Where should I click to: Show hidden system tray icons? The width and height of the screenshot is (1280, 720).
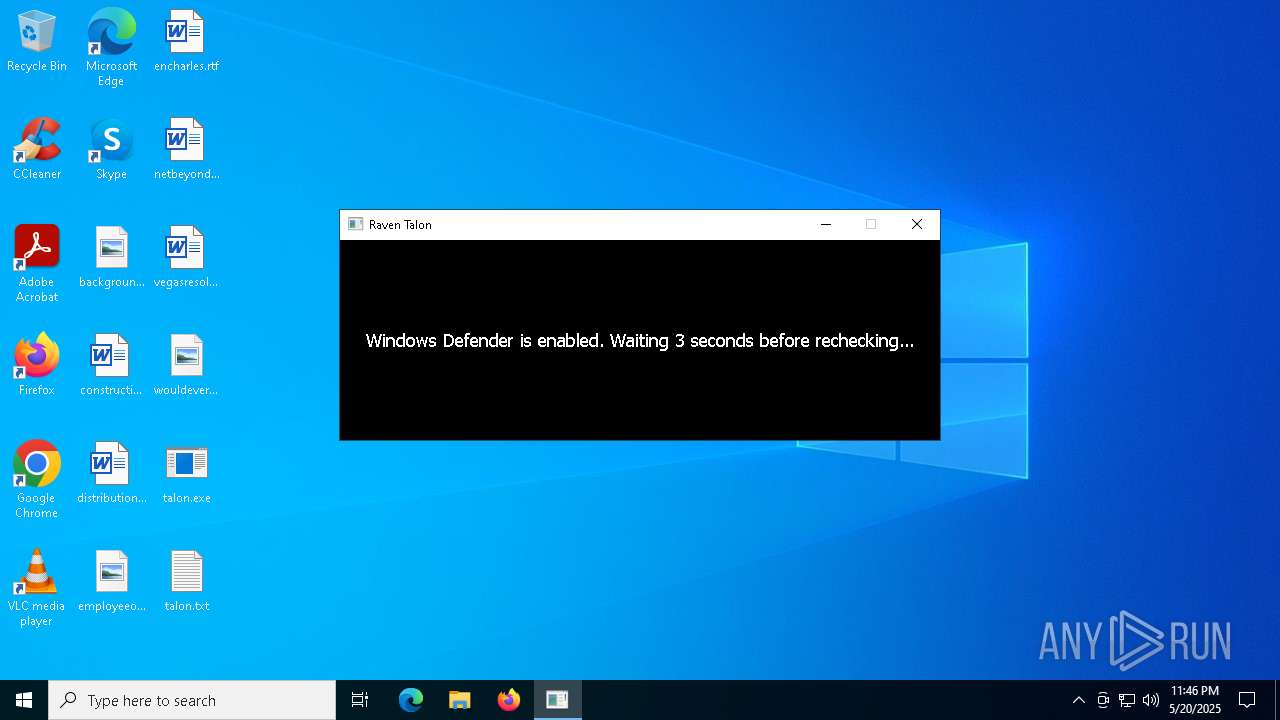pos(1078,700)
